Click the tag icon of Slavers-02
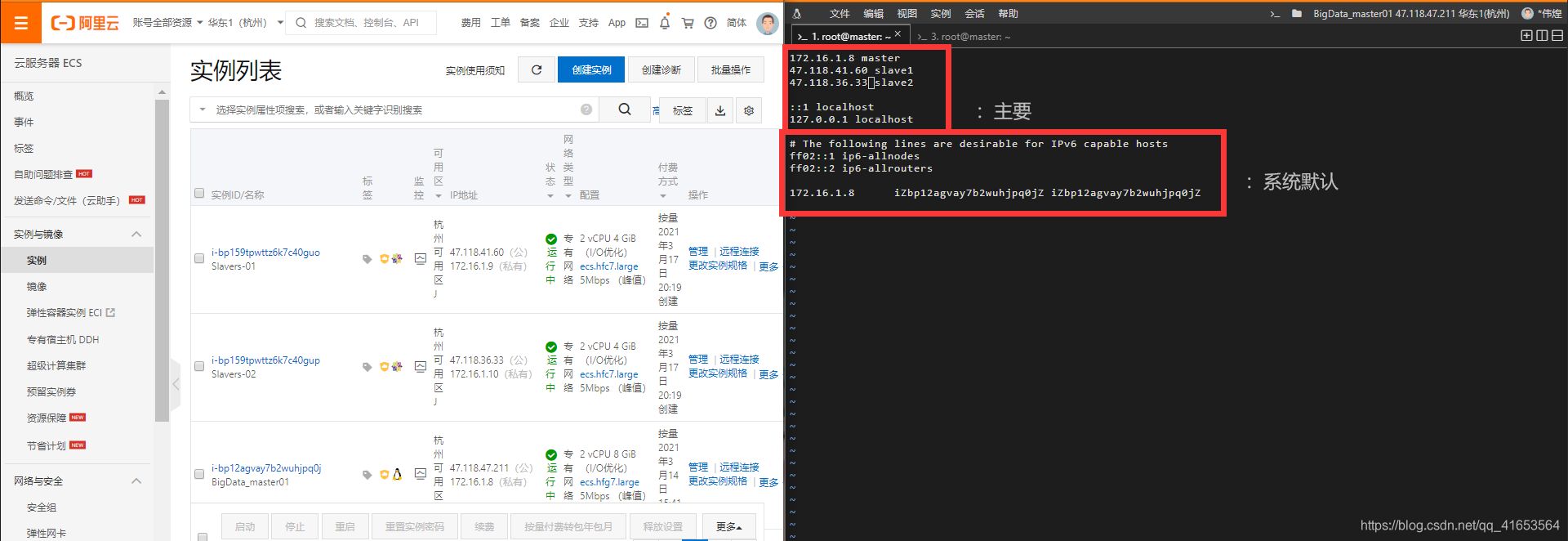Image resolution: width=1568 pixels, height=541 pixels. coord(367,367)
